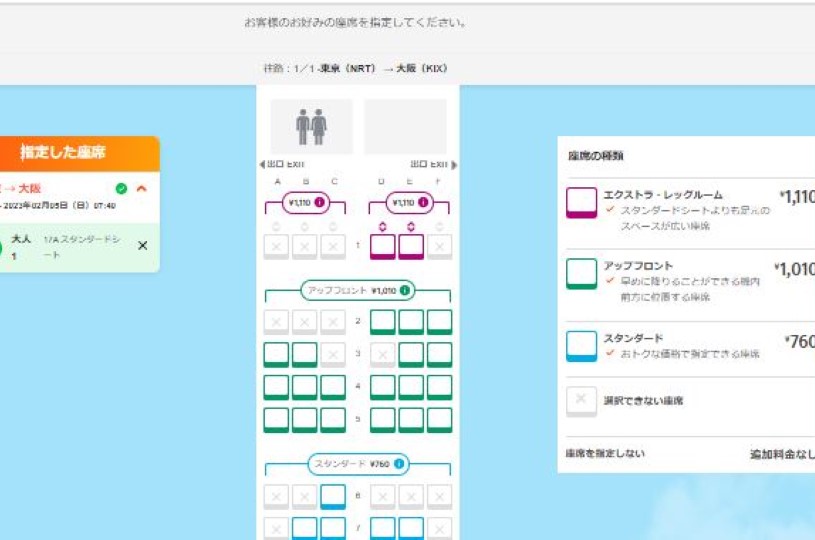The width and height of the screenshot is (815, 540).
Task: Pick upfront seat 3E
Action: pyautogui.click(x=411, y=354)
